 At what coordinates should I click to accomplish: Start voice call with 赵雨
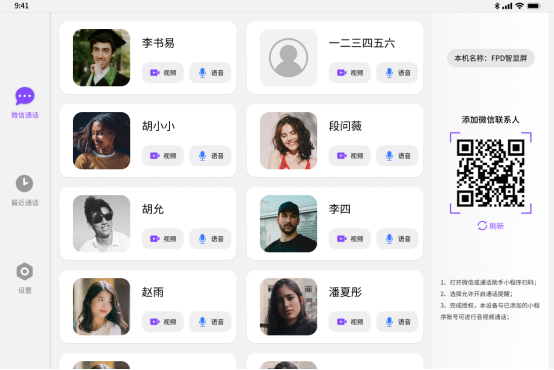(210, 322)
